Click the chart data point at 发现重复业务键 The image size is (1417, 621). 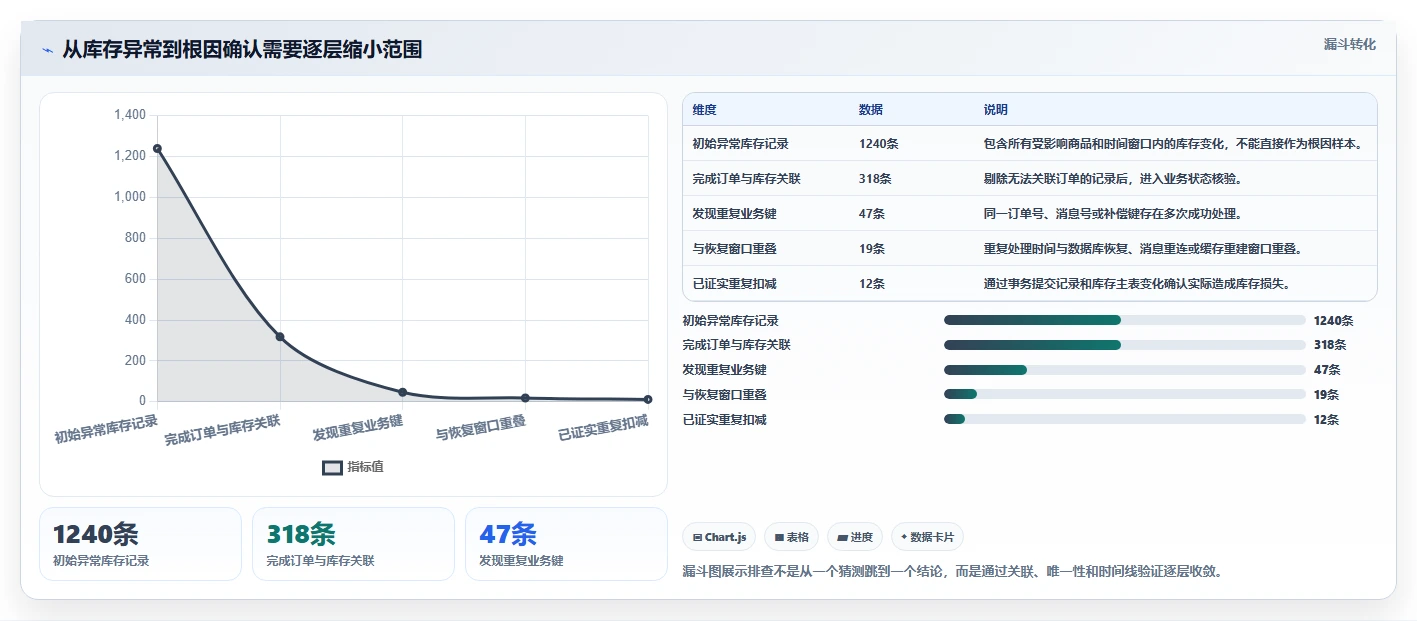(403, 392)
